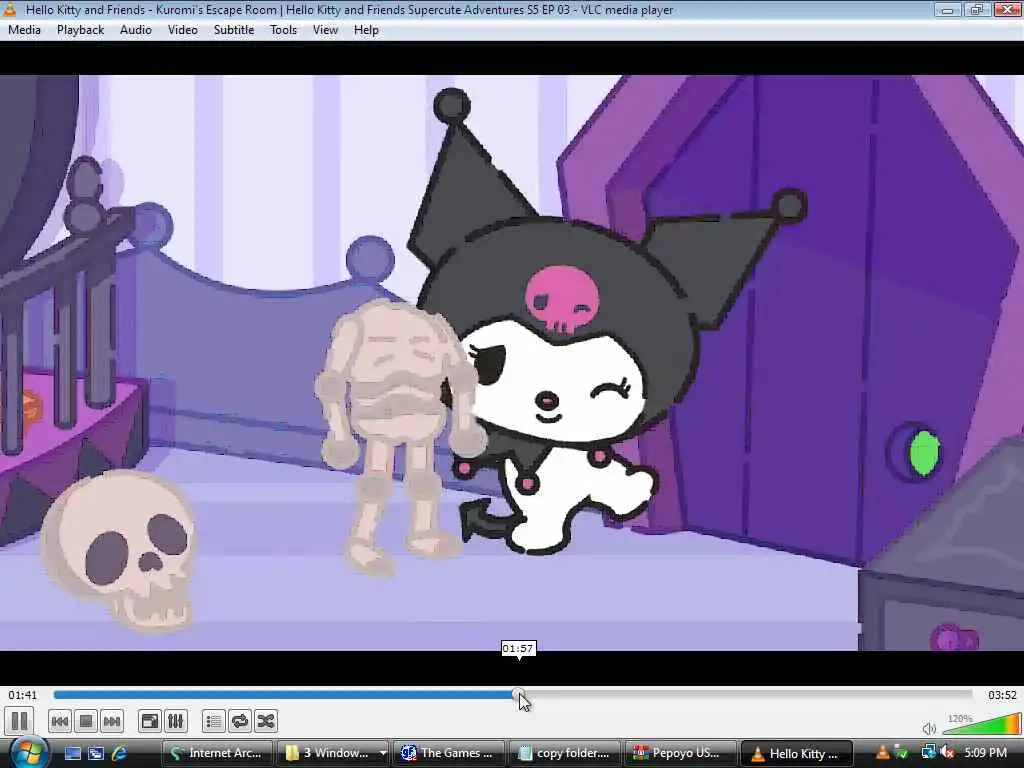Skip to the previous media item

[x=59, y=721]
